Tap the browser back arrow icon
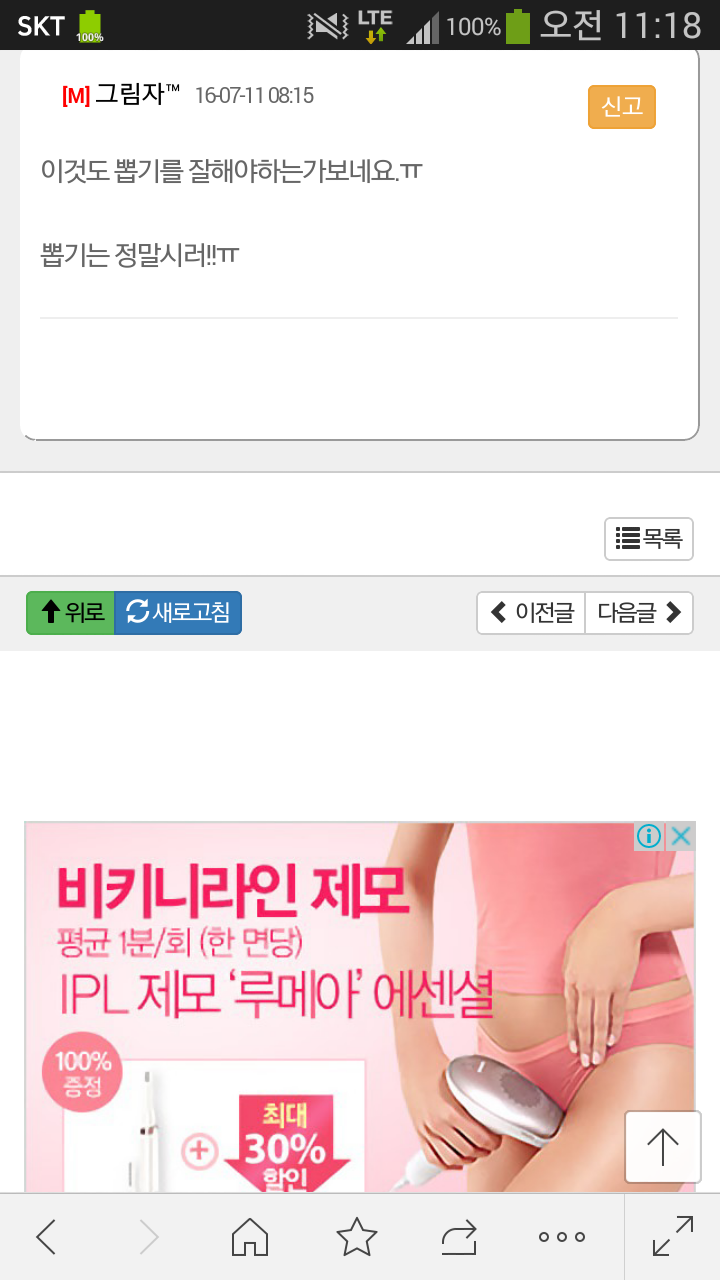 pos(46,1237)
